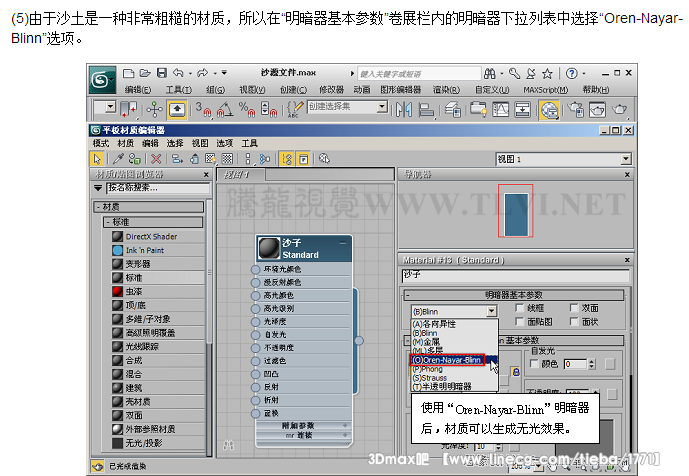Click the binoculars search icon

[x=490, y=73]
